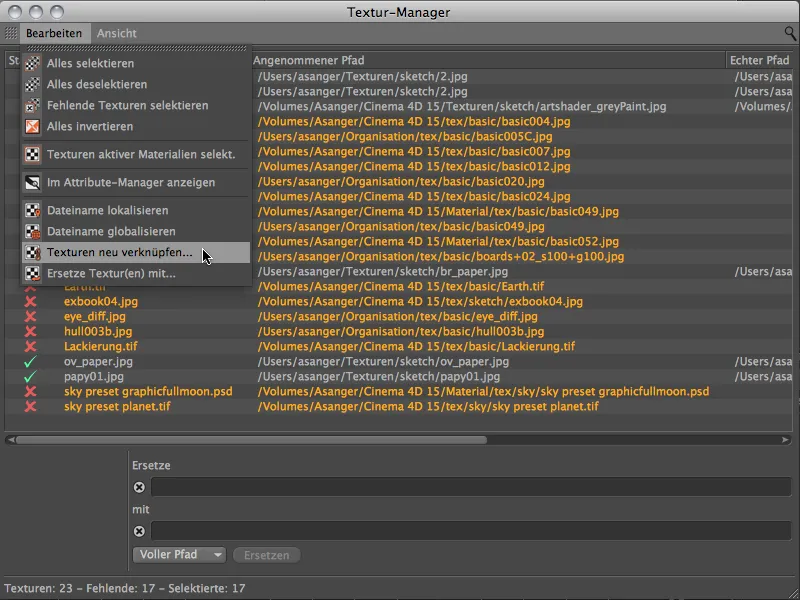This screenshot has height=600, width=800.
Task: Click the Dateiname lokalisieren icon
Action: (33, 210)
